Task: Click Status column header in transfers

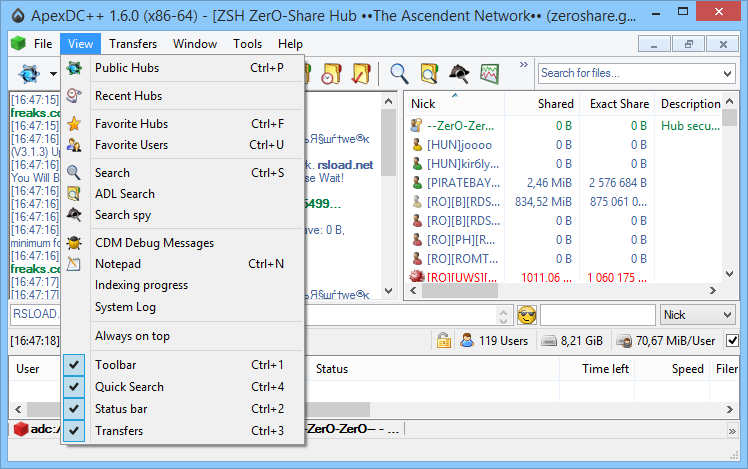Action: pyautogui.click(x=434, y=369)
